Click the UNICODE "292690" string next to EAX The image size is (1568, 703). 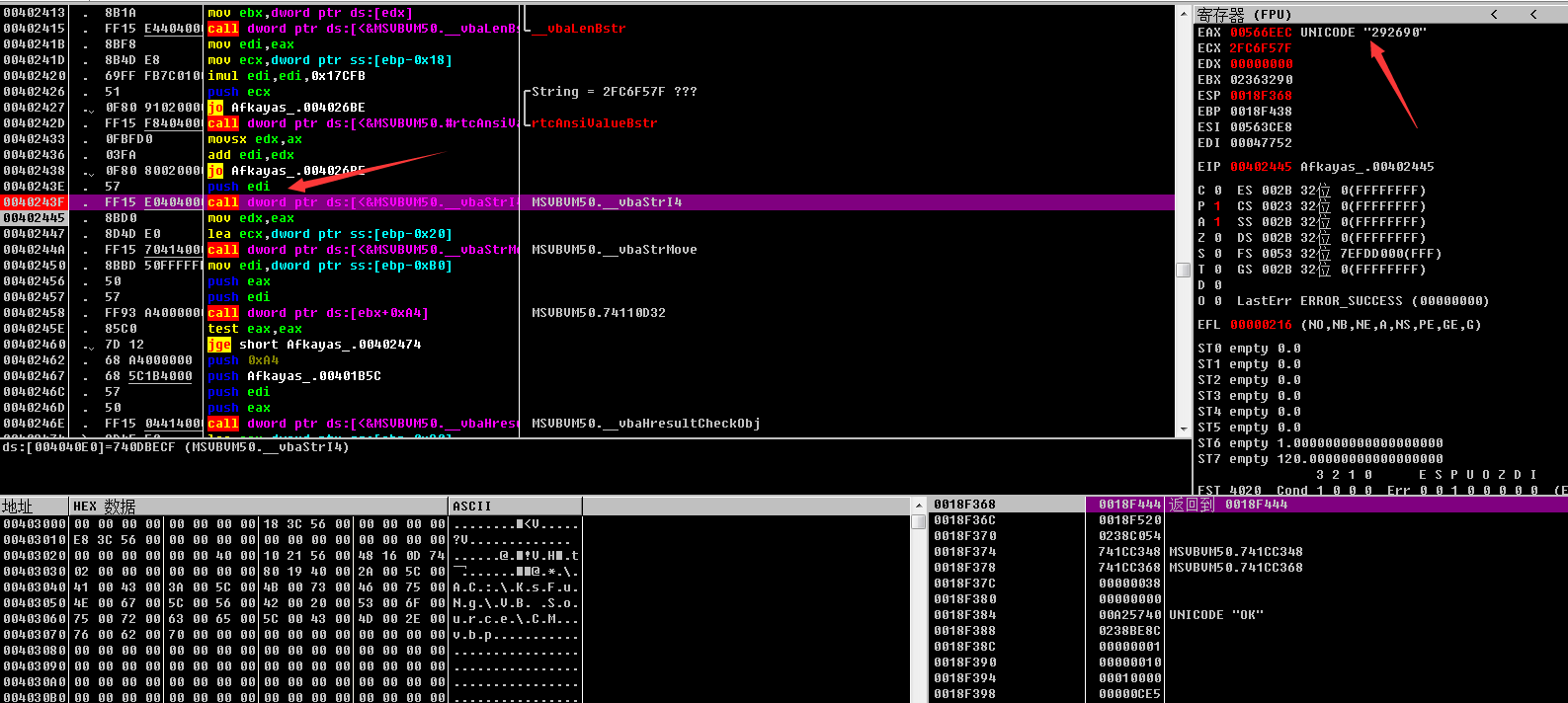click(x=1363, y=33)
